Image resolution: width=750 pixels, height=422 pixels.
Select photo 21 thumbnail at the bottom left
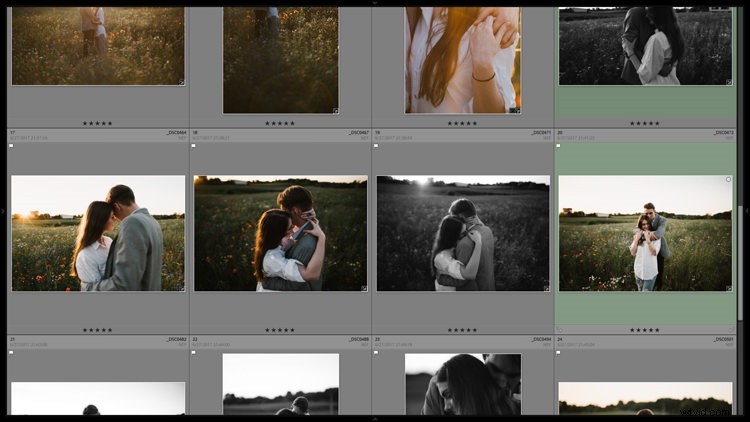tap(98, 399)
